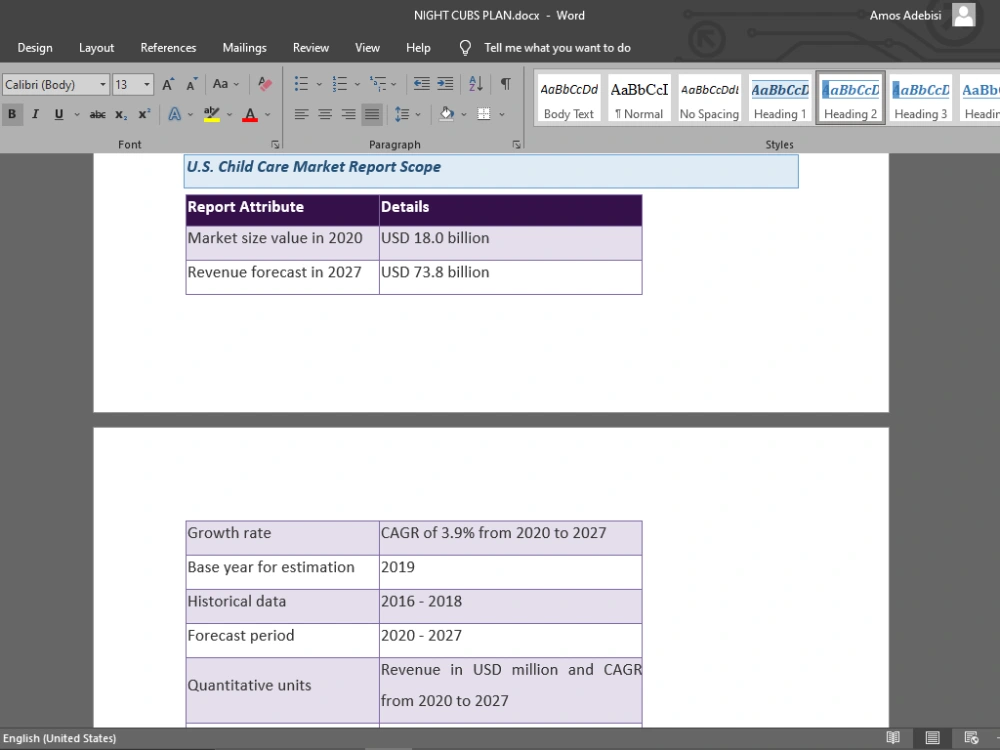Switch to Web Layout view
The width and height of the screenshot is (1000, 750).
point(971,738)
